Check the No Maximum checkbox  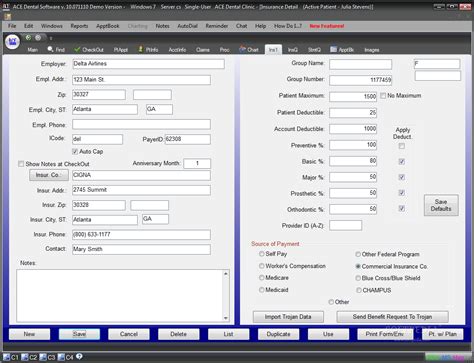click(x=383, y=96)
